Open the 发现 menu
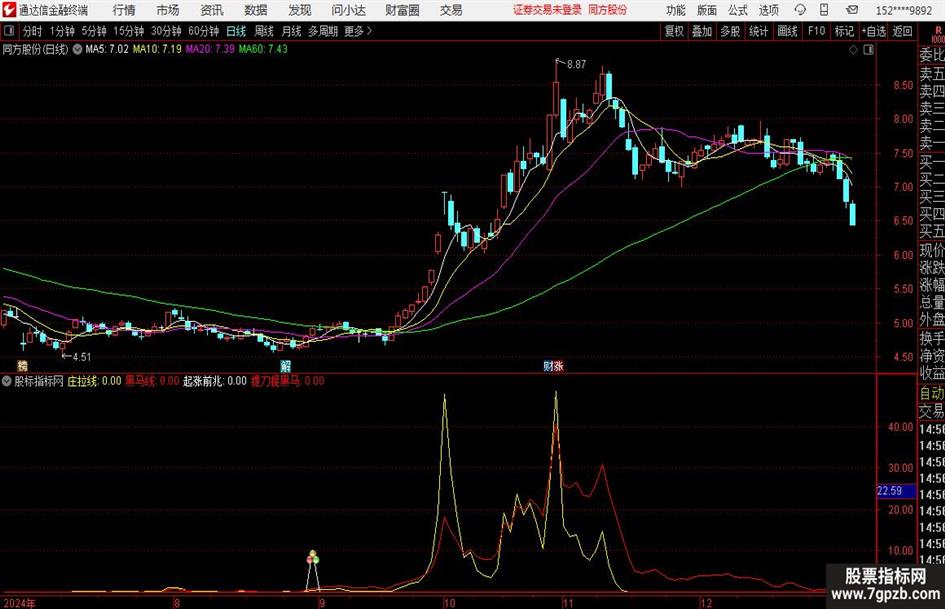 click(300, 10)
